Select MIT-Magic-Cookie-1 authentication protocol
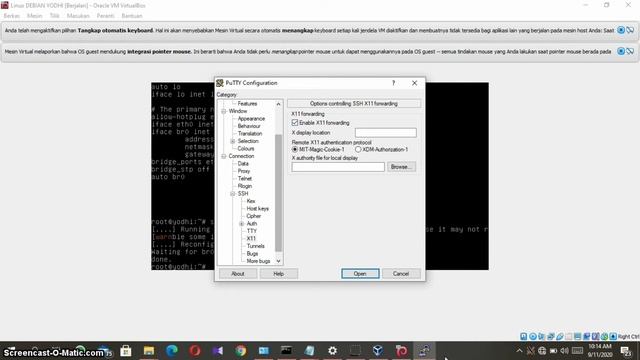Viewport: 640px width, 360px height. pyautogui.click(x=295, y=150)
